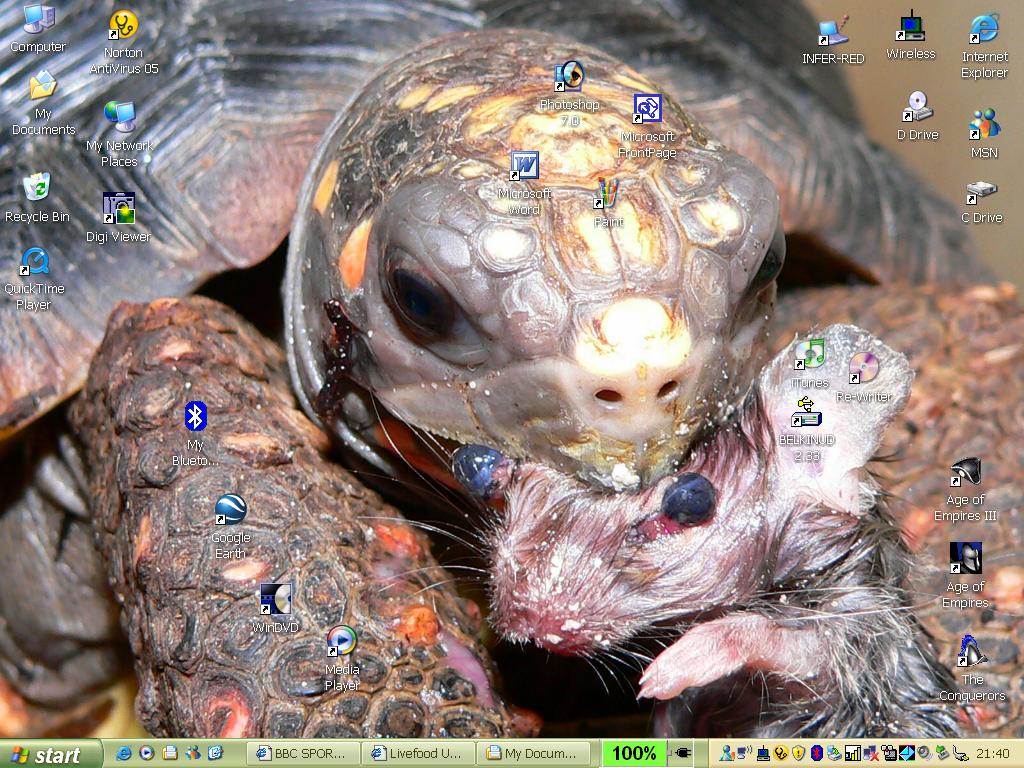
Task: Click Windows Security shield tray icon
Action: point(798,753)
